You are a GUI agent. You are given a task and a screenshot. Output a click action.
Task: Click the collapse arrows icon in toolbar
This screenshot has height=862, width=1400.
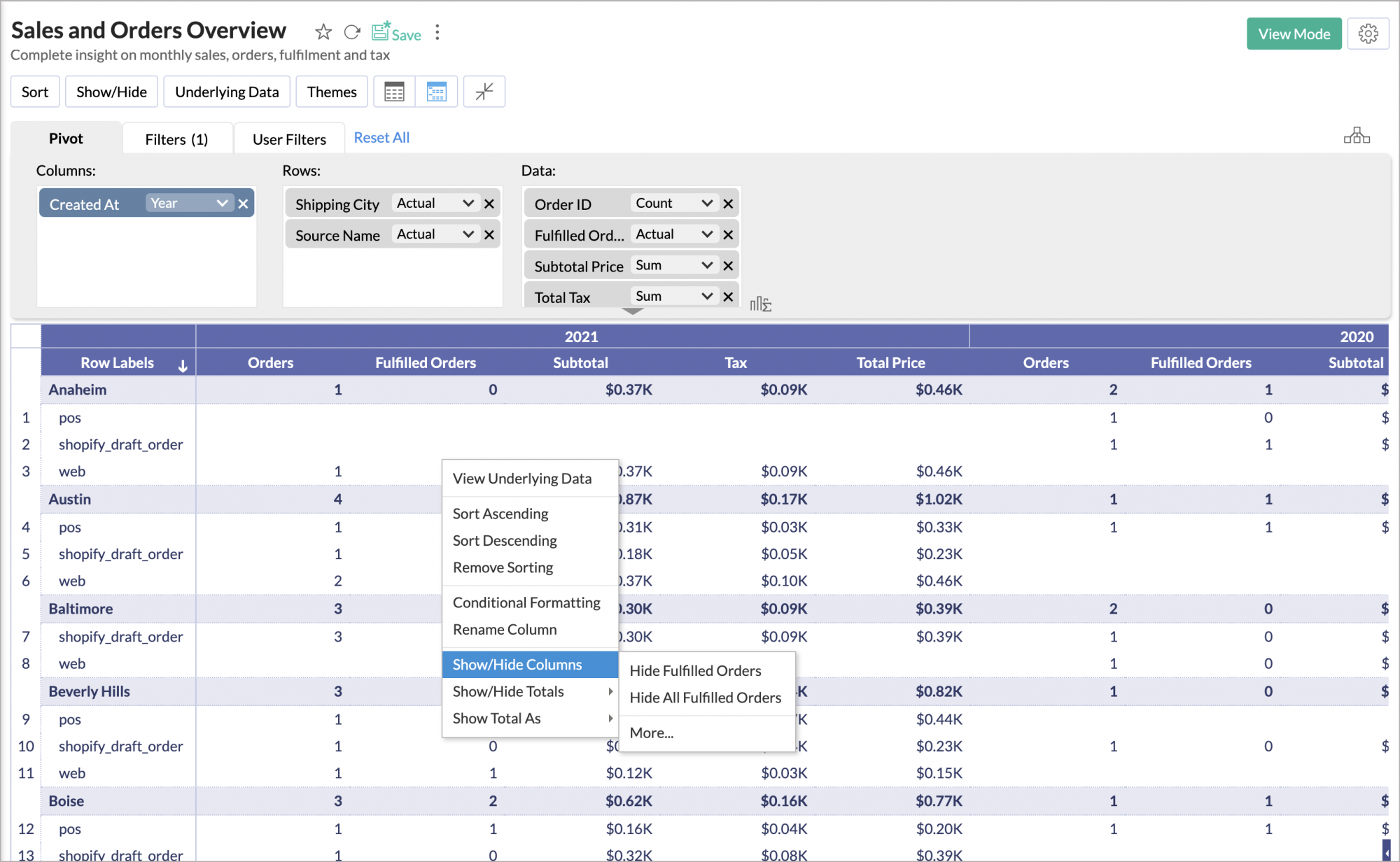pyautogui.click(x=484, y=92)
